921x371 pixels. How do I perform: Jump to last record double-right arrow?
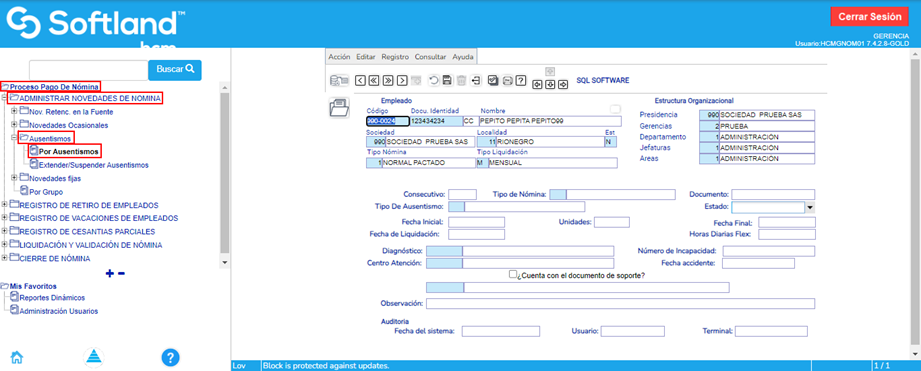click(388, 80)
